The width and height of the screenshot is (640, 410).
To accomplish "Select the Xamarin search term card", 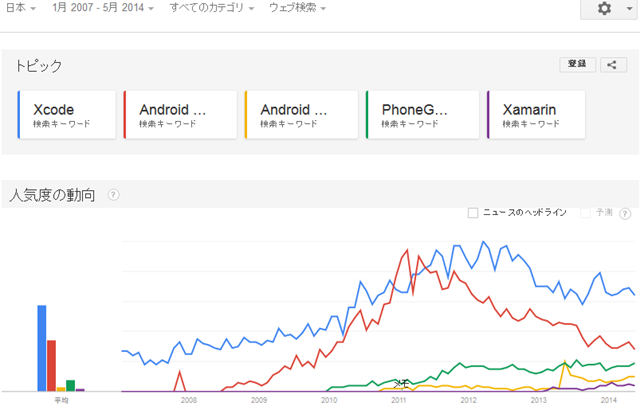I will [536, 115].
